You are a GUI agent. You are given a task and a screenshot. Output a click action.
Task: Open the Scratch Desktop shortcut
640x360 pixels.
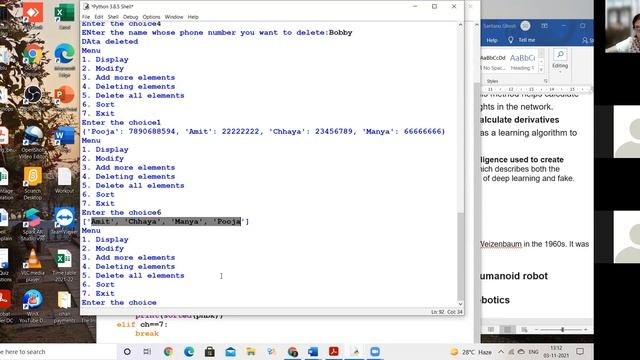[x=33, y=183]
